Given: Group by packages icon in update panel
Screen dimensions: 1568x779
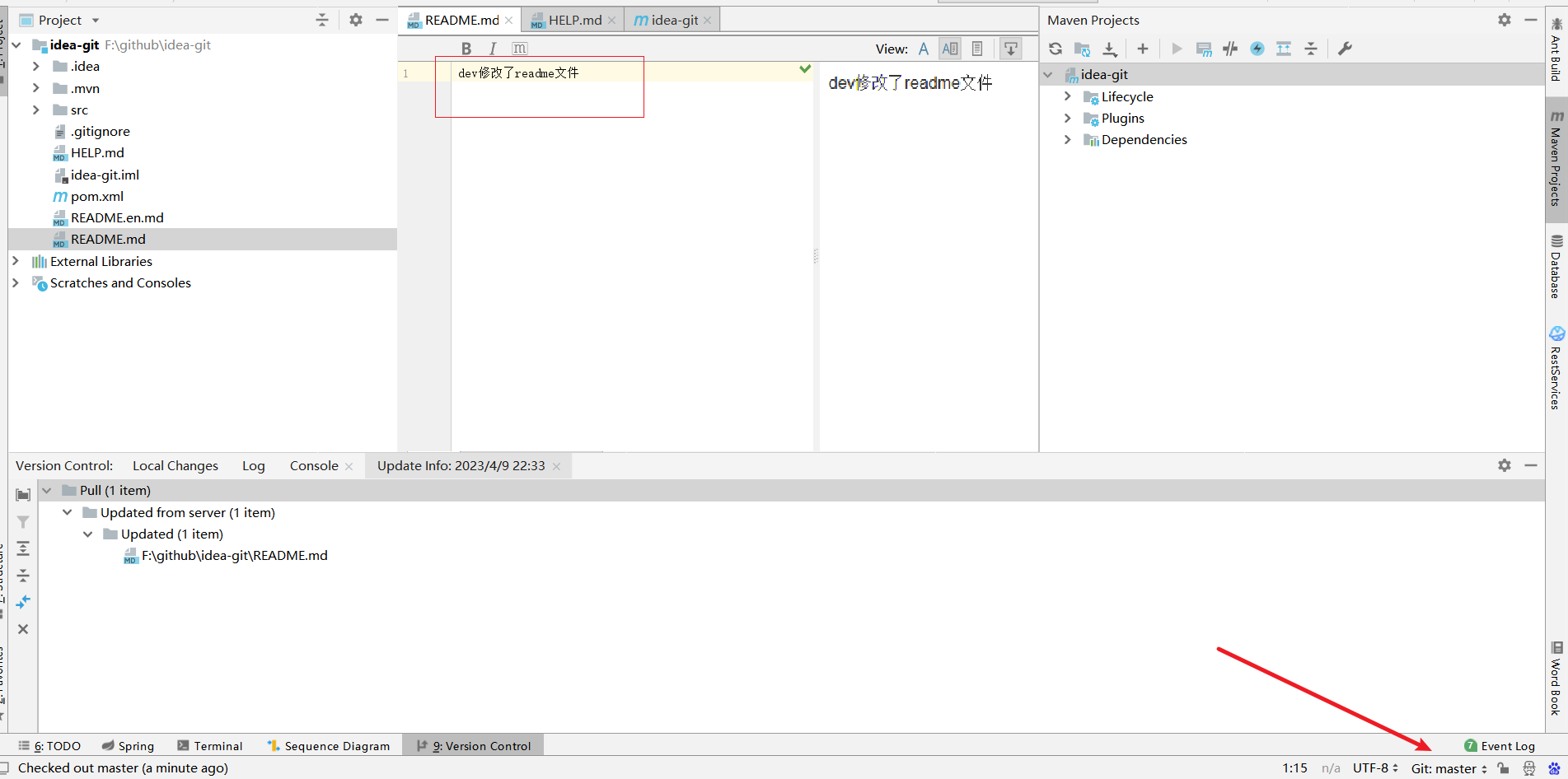Looking at the screenshot, I should tap(23, 494).
